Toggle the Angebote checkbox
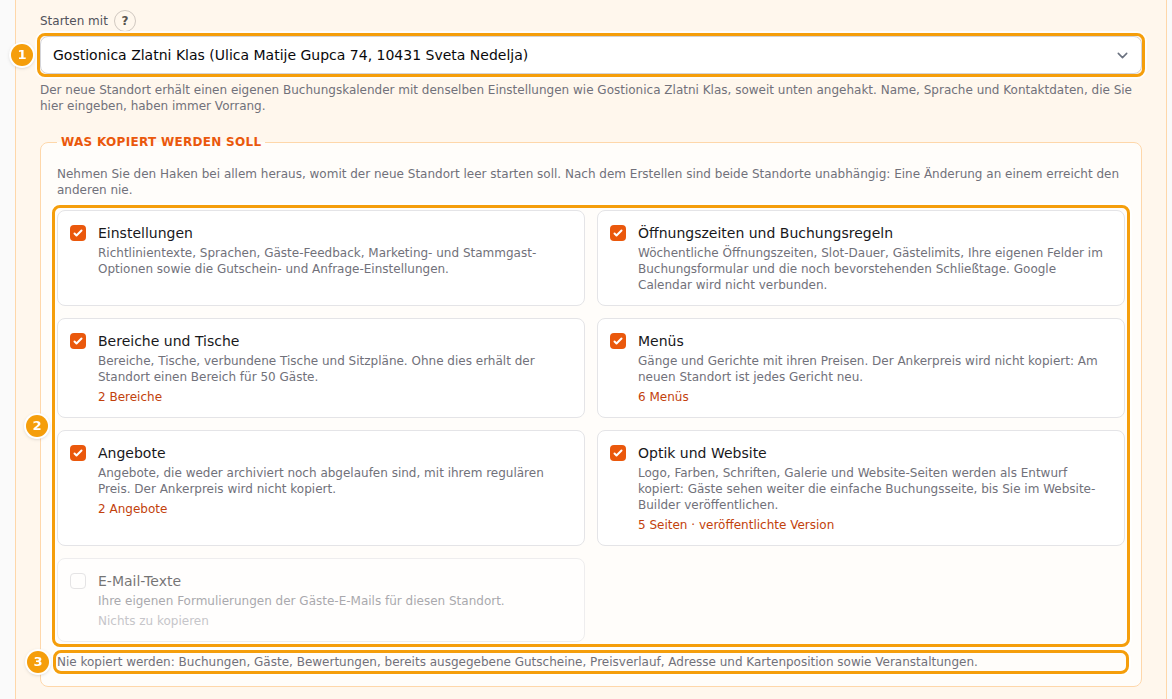Viewport: 1172px width, 699px height. coord(78,453)
